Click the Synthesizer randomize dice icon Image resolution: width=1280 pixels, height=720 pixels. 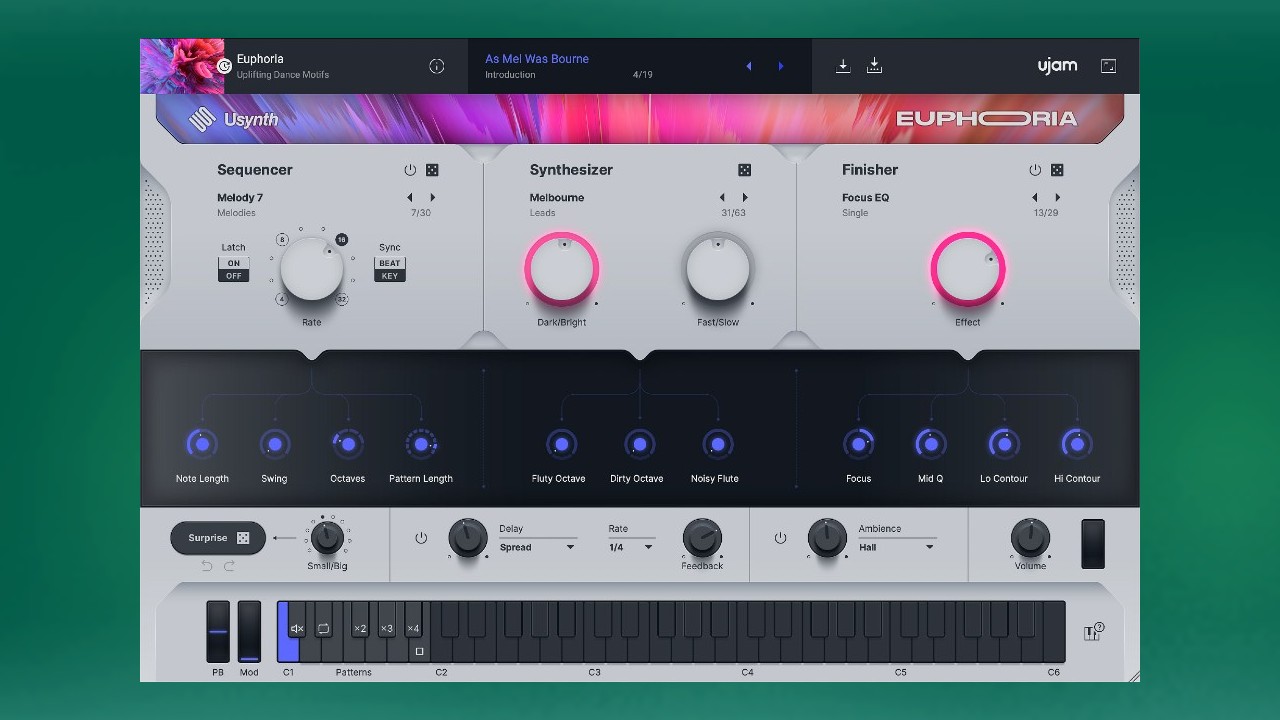[745, 170]
